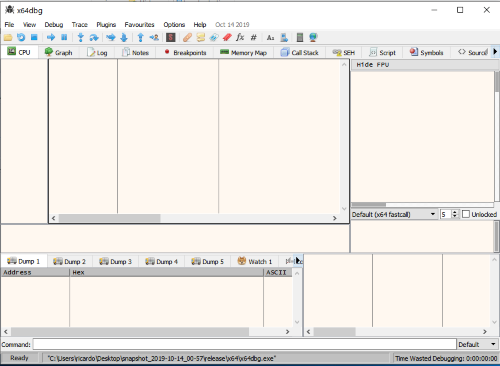Click the Command input field

244,344
